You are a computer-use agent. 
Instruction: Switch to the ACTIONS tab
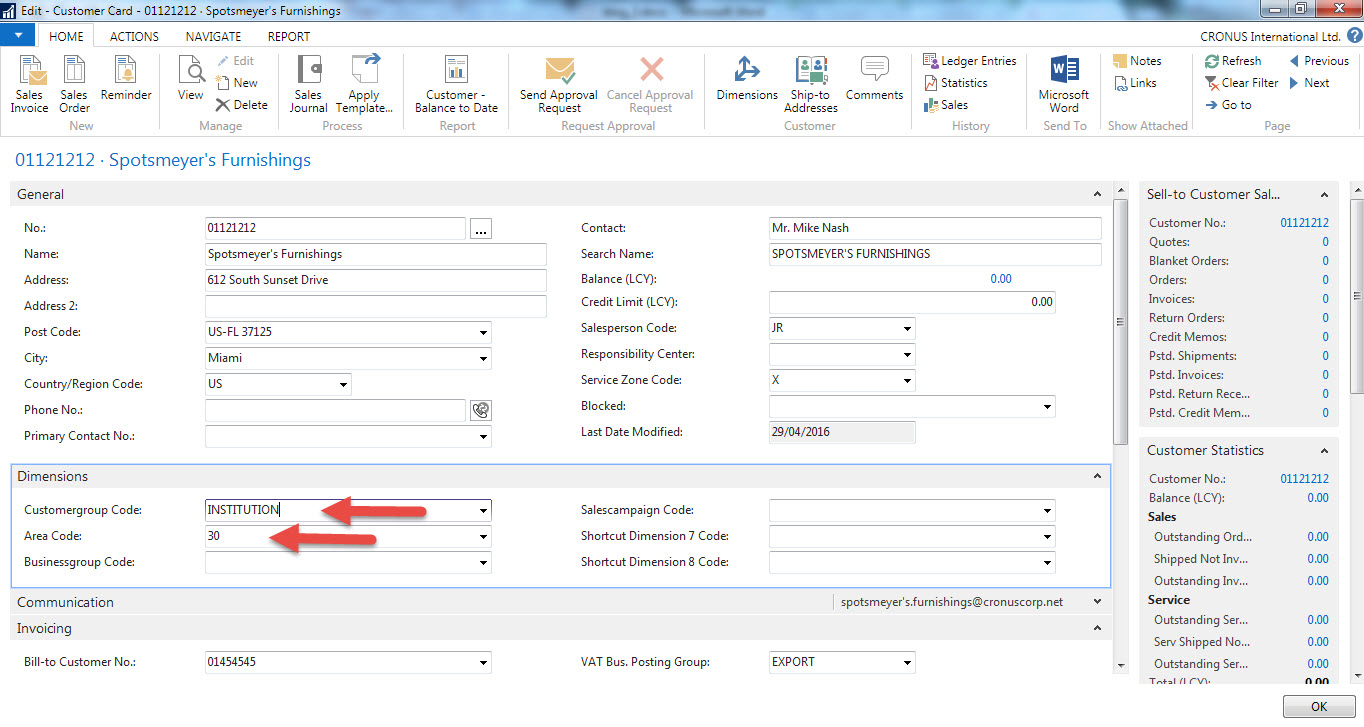[133, 36]
